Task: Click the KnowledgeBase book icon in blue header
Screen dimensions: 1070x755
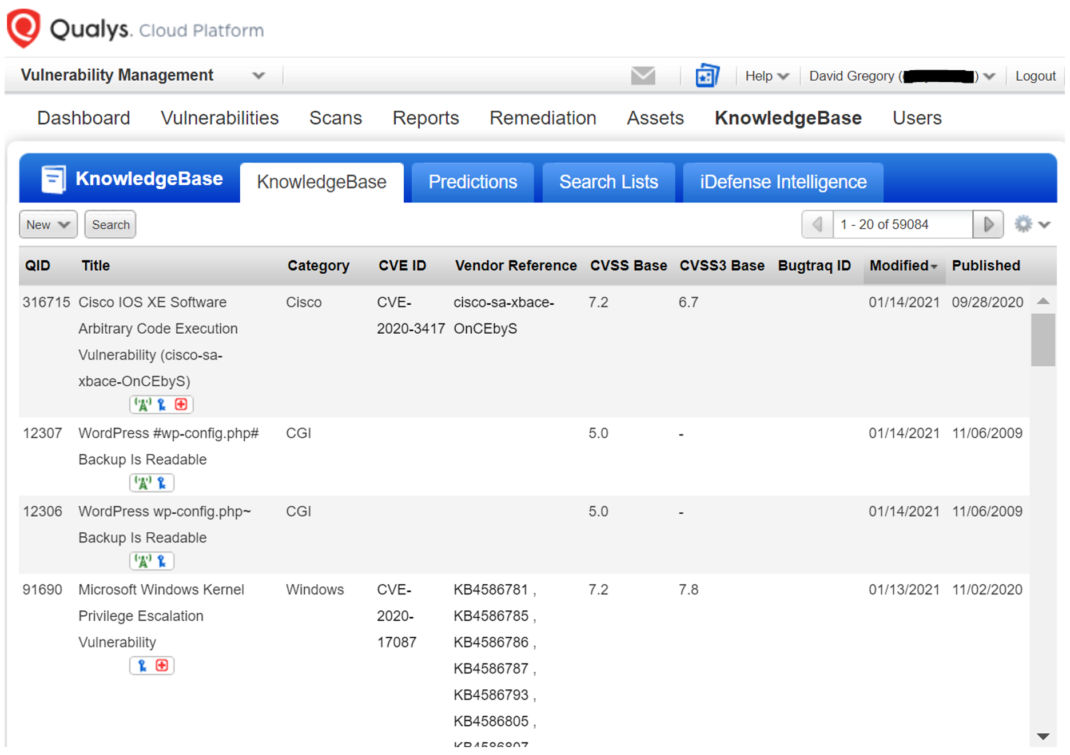Action: tap(53, 179)
